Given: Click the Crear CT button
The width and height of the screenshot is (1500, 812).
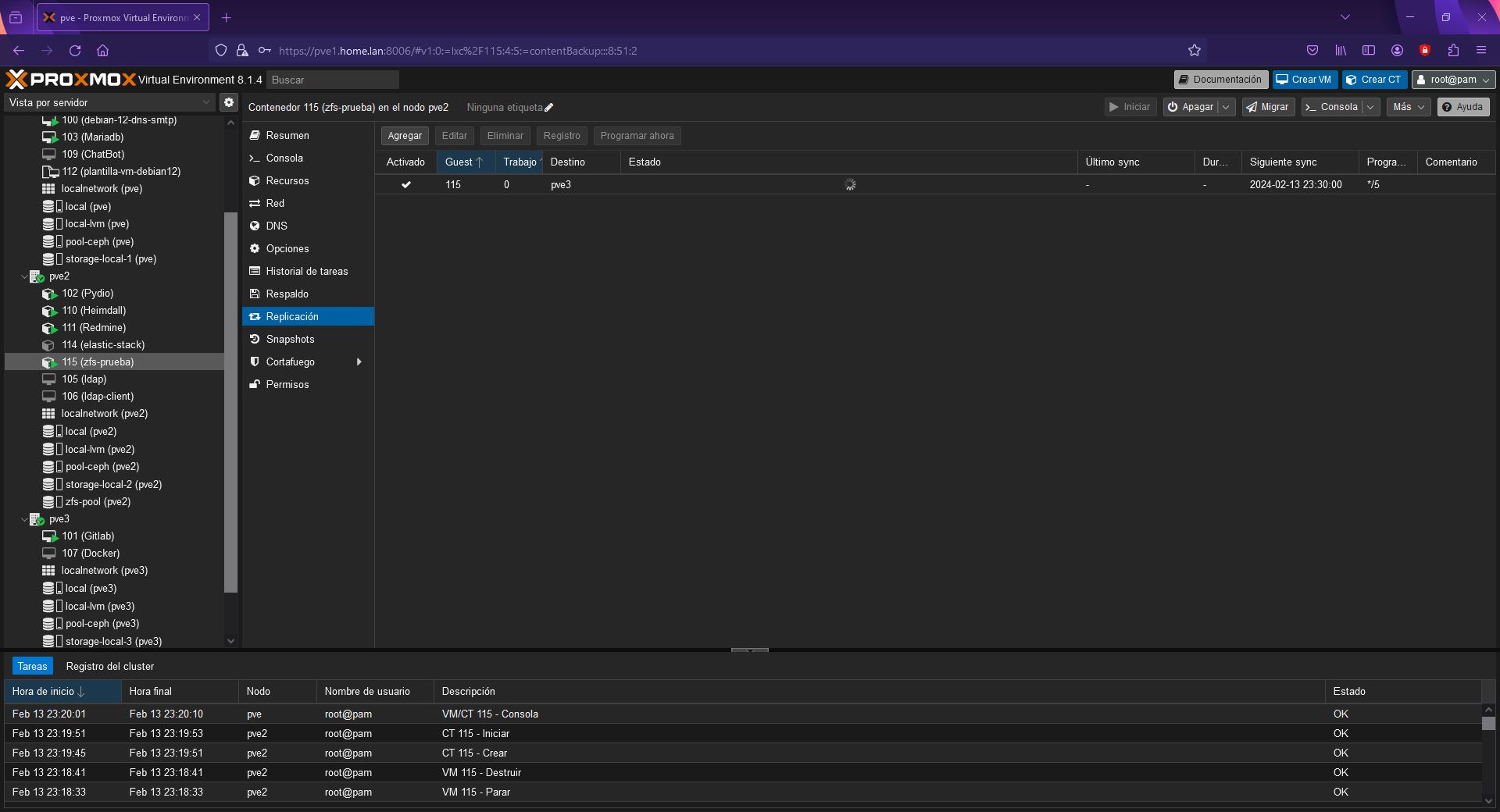Looking at the screenshot, I should [1374, 80].
